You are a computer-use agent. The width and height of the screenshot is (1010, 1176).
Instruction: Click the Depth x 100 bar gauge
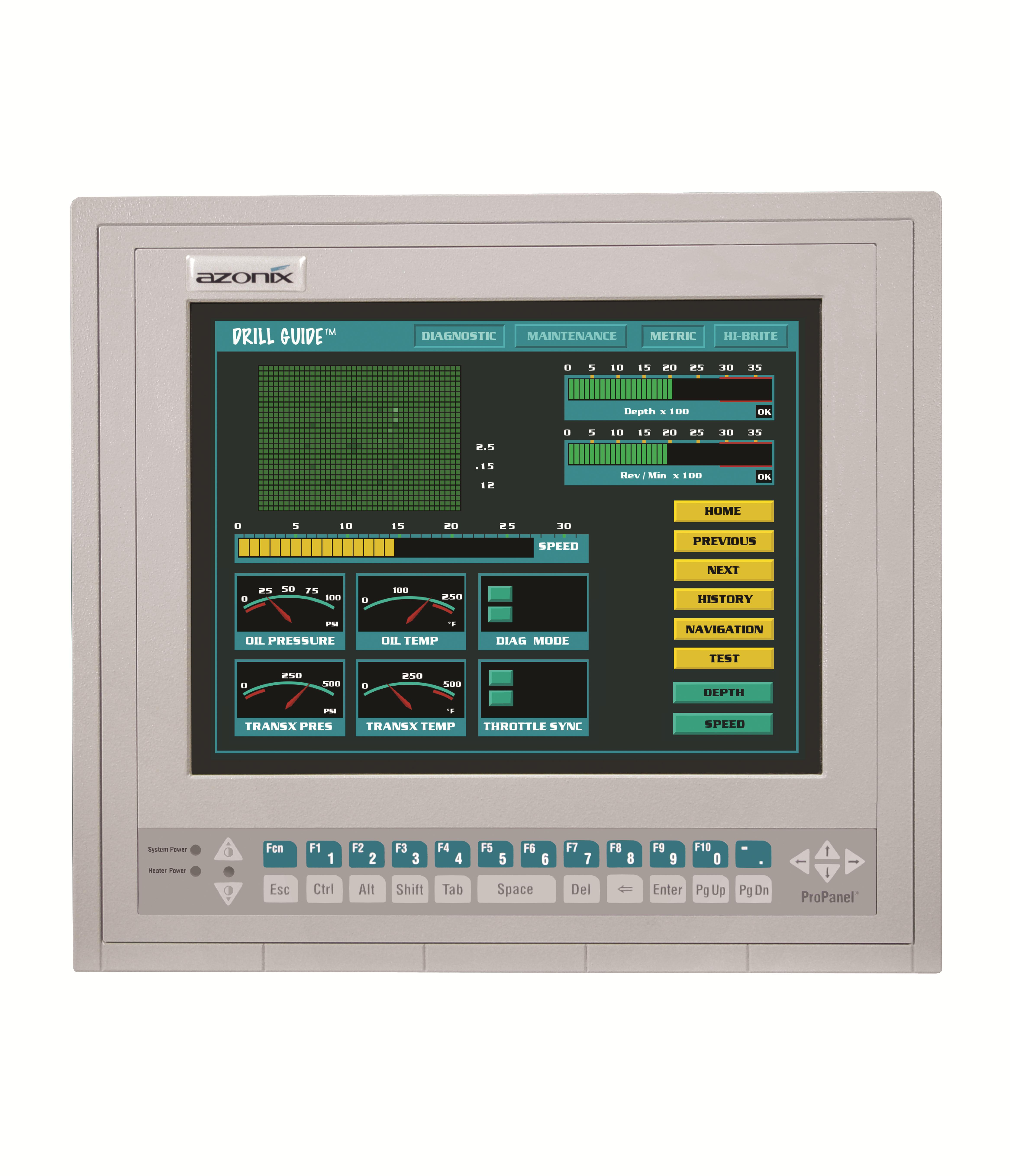click(669, 397)
